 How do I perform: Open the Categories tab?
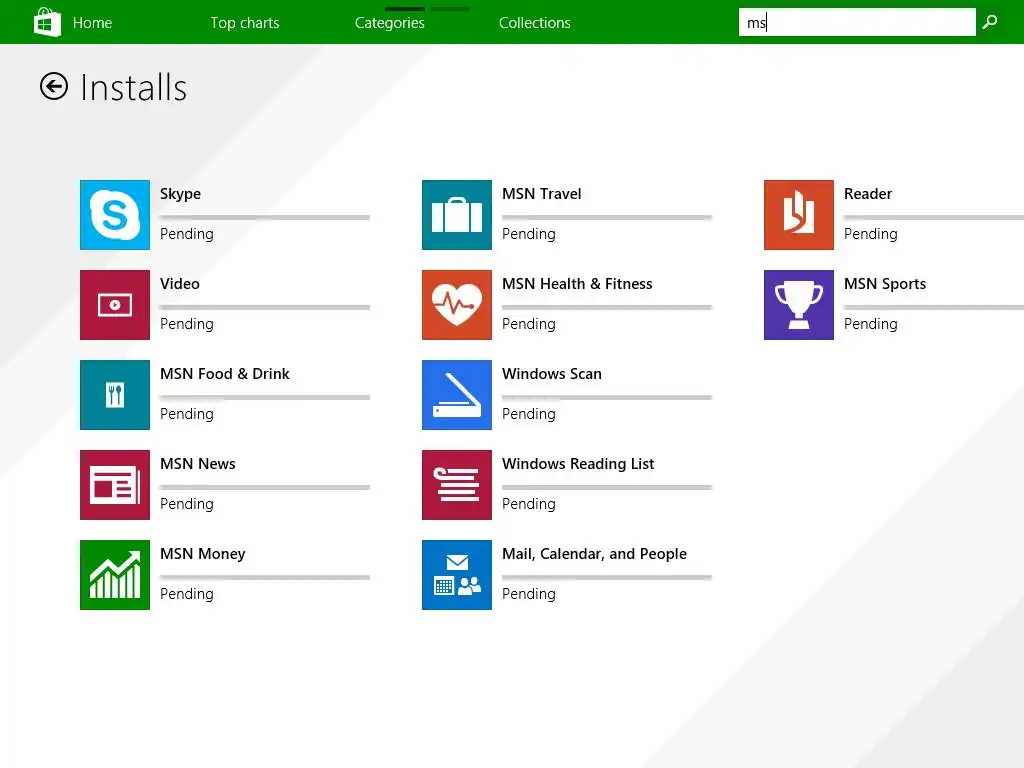coord(389,23)
